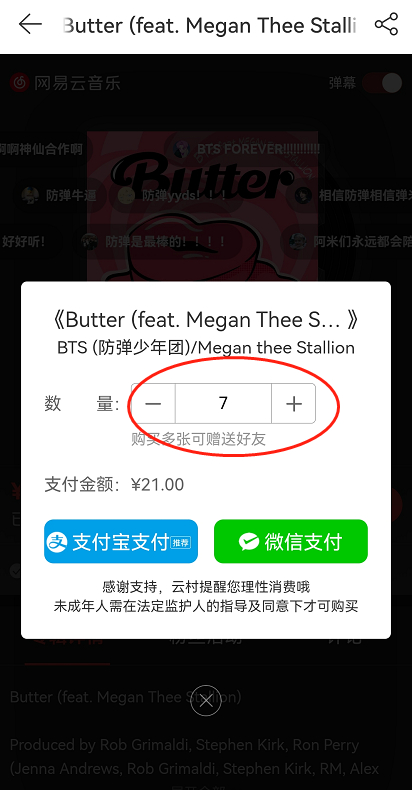
Task: Click the WeChat logo icon
Action: pos(249,542)
